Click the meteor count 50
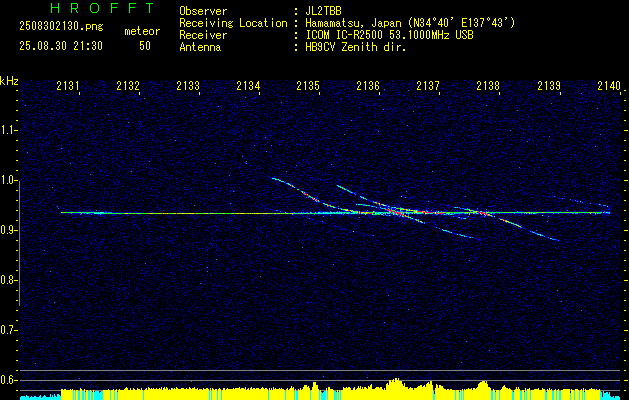 145,46
